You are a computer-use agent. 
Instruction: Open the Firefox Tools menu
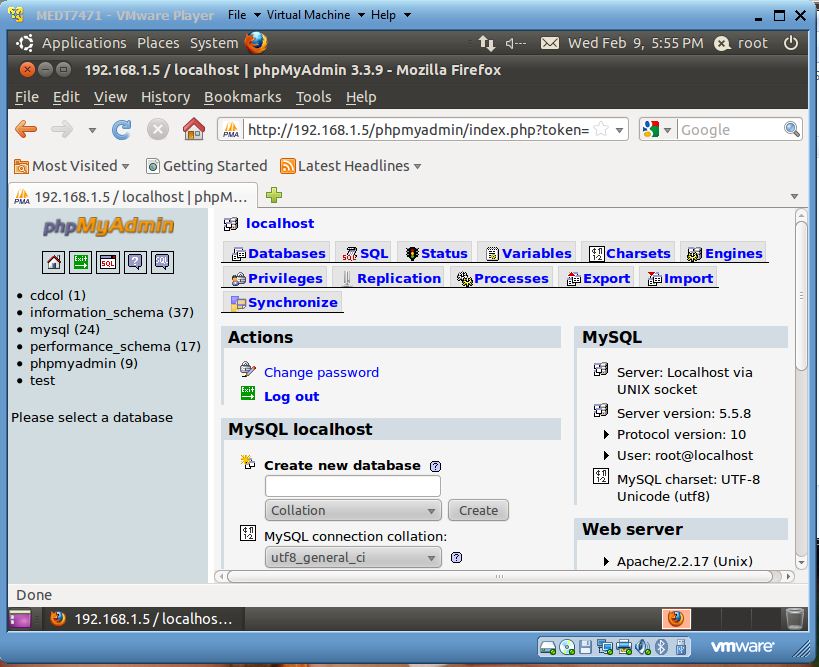tap(313, 97)
